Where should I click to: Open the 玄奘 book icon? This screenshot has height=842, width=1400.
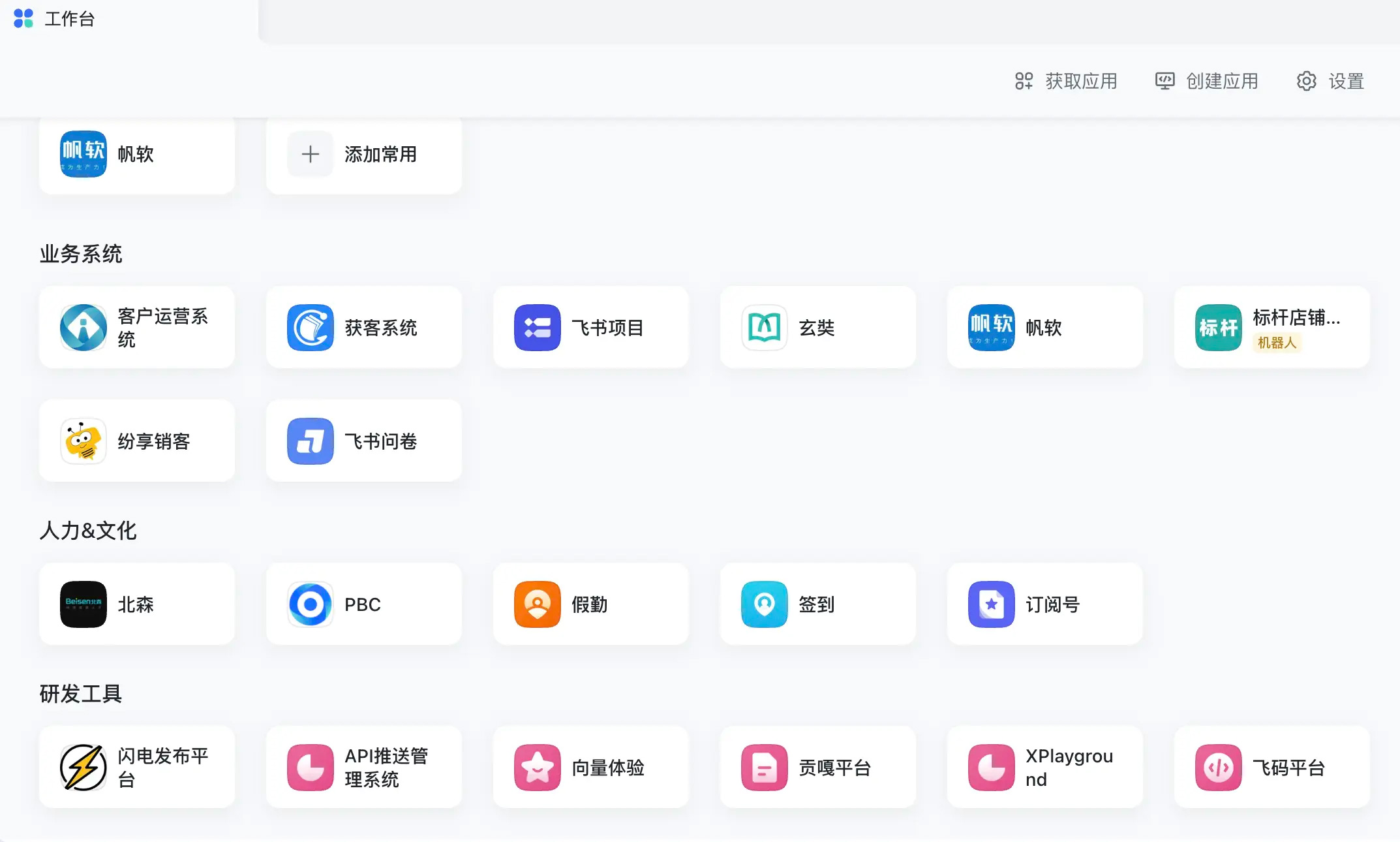765,328
